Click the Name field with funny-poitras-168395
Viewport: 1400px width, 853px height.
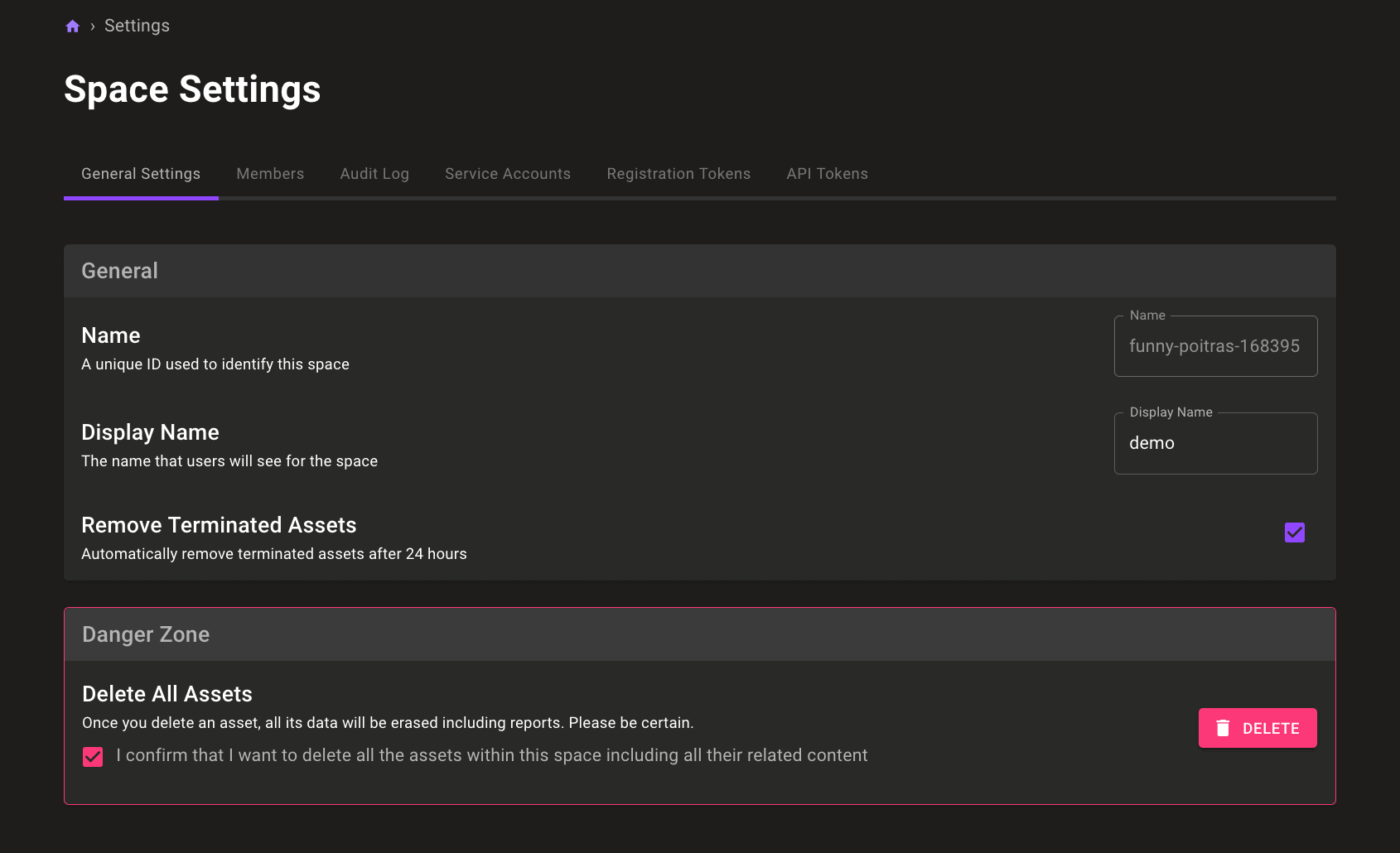click(x=1214, y=347)
